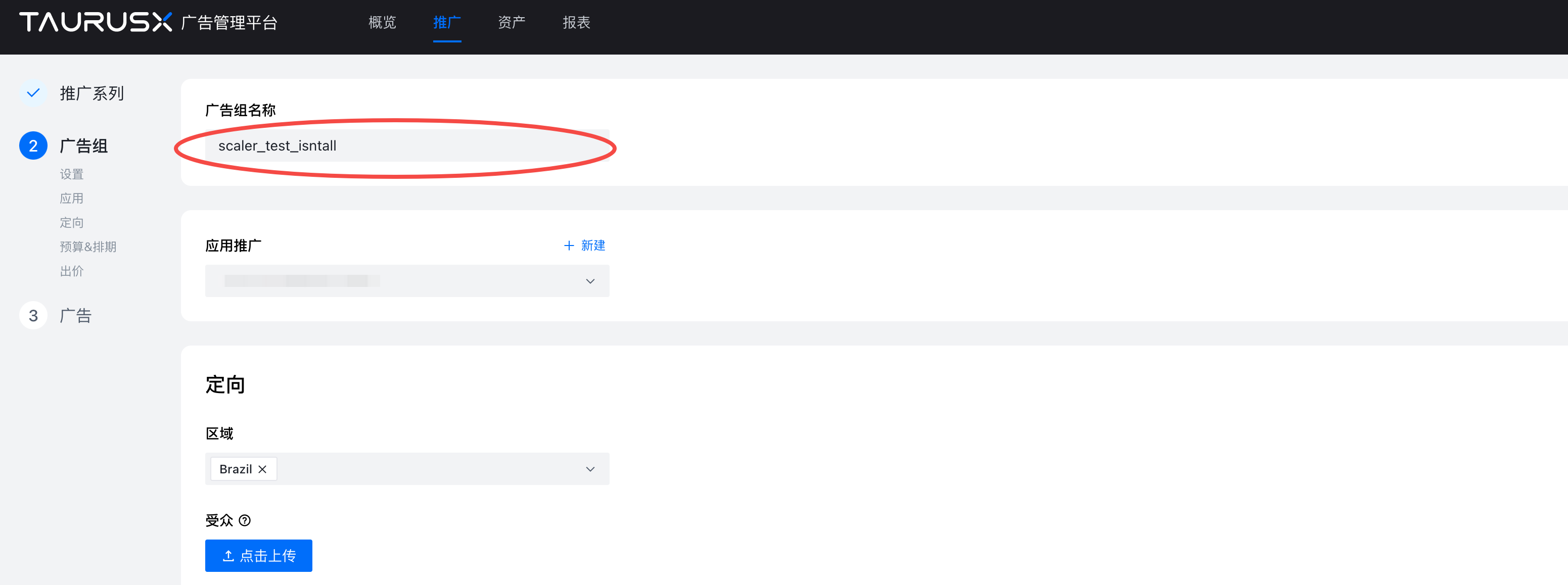Select the 广告组 step label
Screen dimensions: 1568x585
pyautogui.click(x=84, y=146)
